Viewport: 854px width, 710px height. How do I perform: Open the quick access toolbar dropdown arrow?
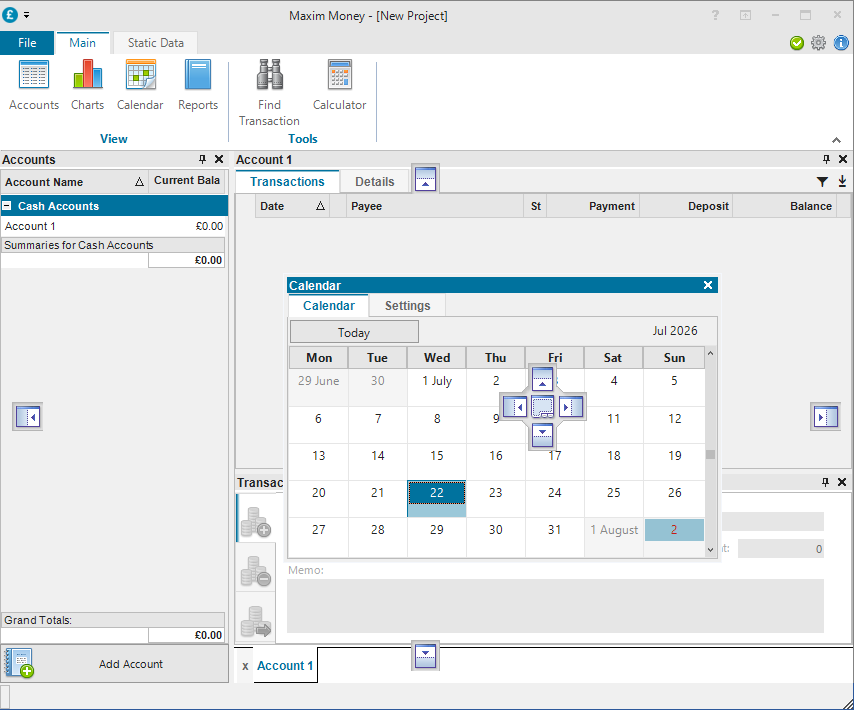tap(26, 15)
